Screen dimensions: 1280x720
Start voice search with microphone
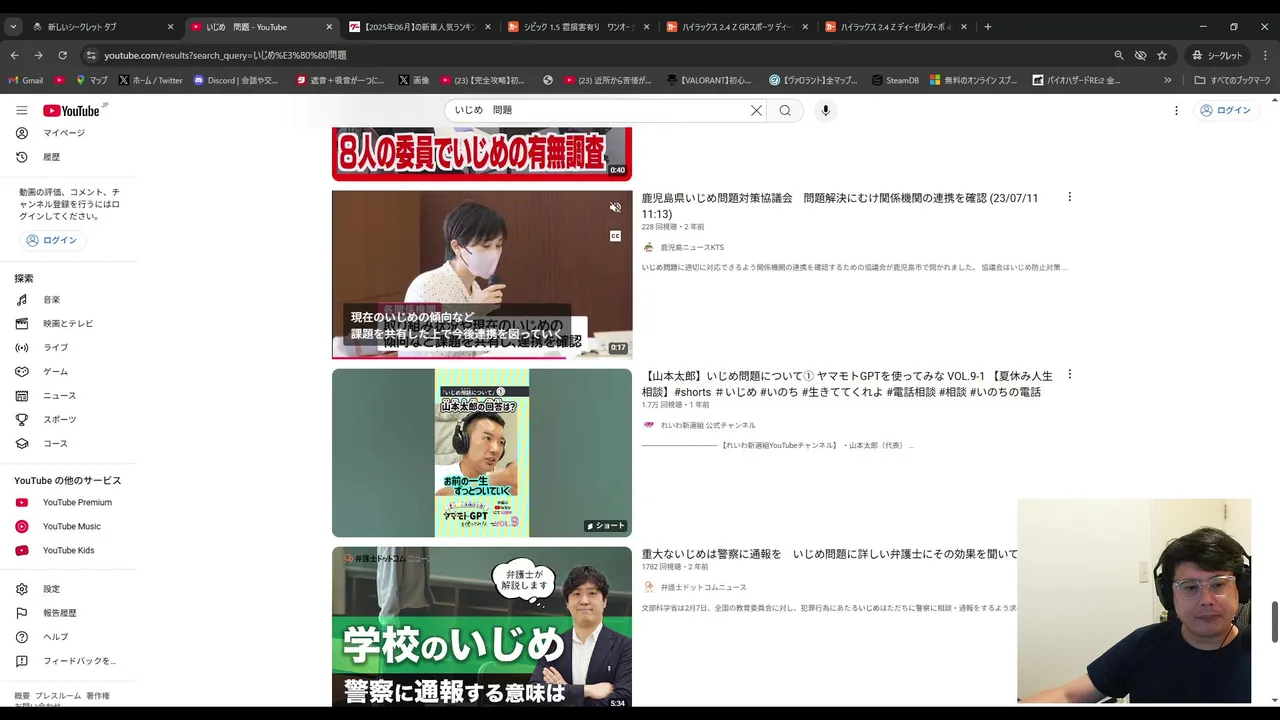pos(825,110)
